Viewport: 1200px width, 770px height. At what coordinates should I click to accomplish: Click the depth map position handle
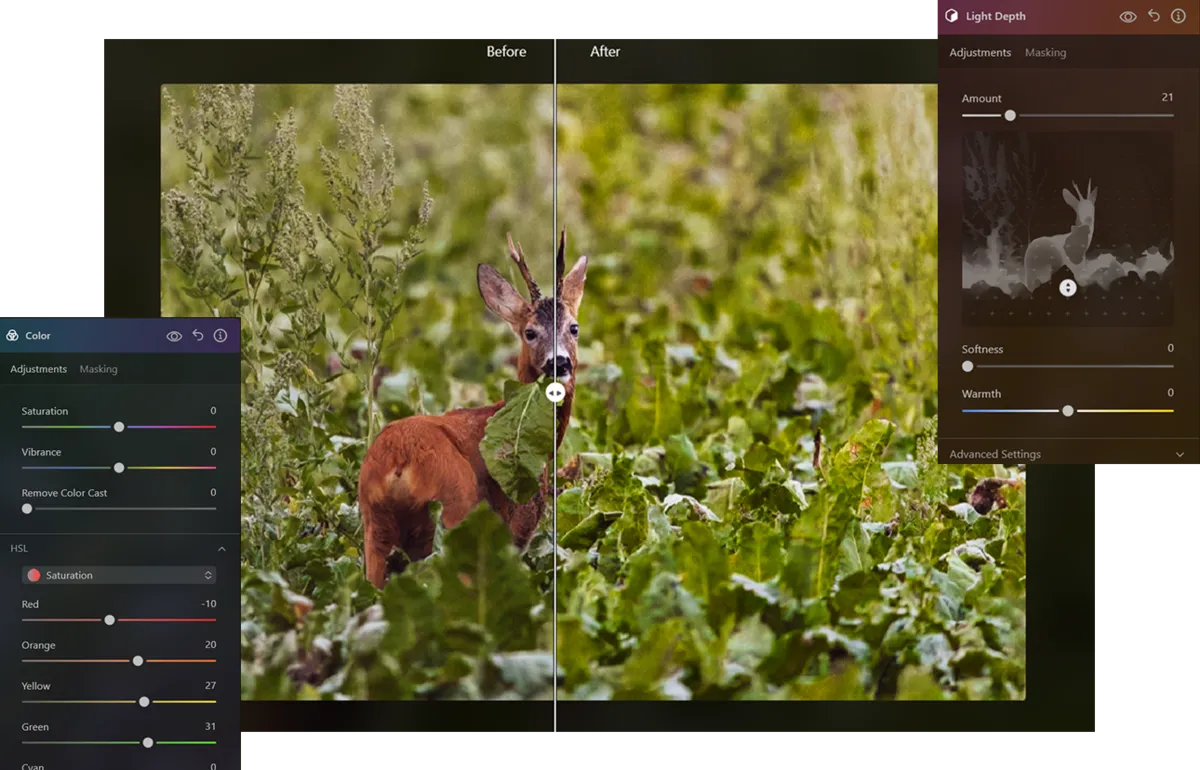click(x=1068, y=288)
